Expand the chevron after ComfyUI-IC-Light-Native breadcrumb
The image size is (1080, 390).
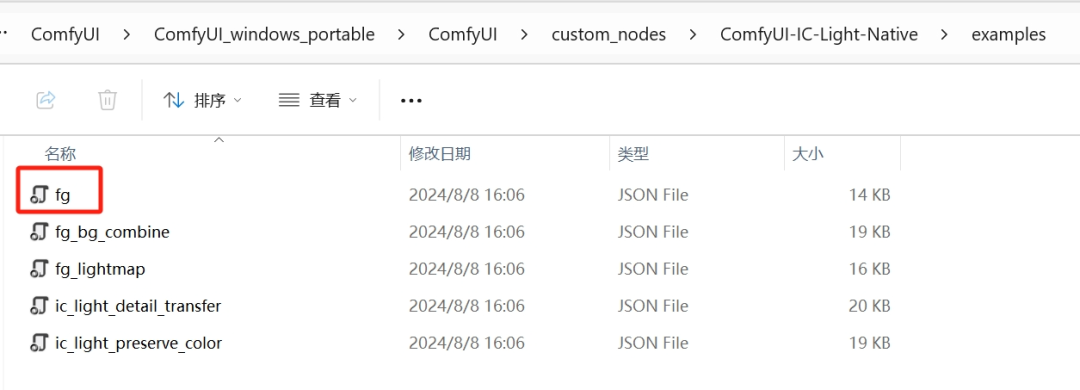tap(944, 34)
